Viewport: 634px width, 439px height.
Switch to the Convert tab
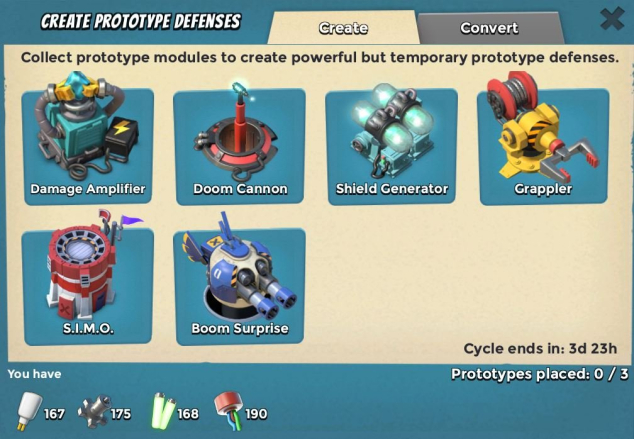click(489, 28)
